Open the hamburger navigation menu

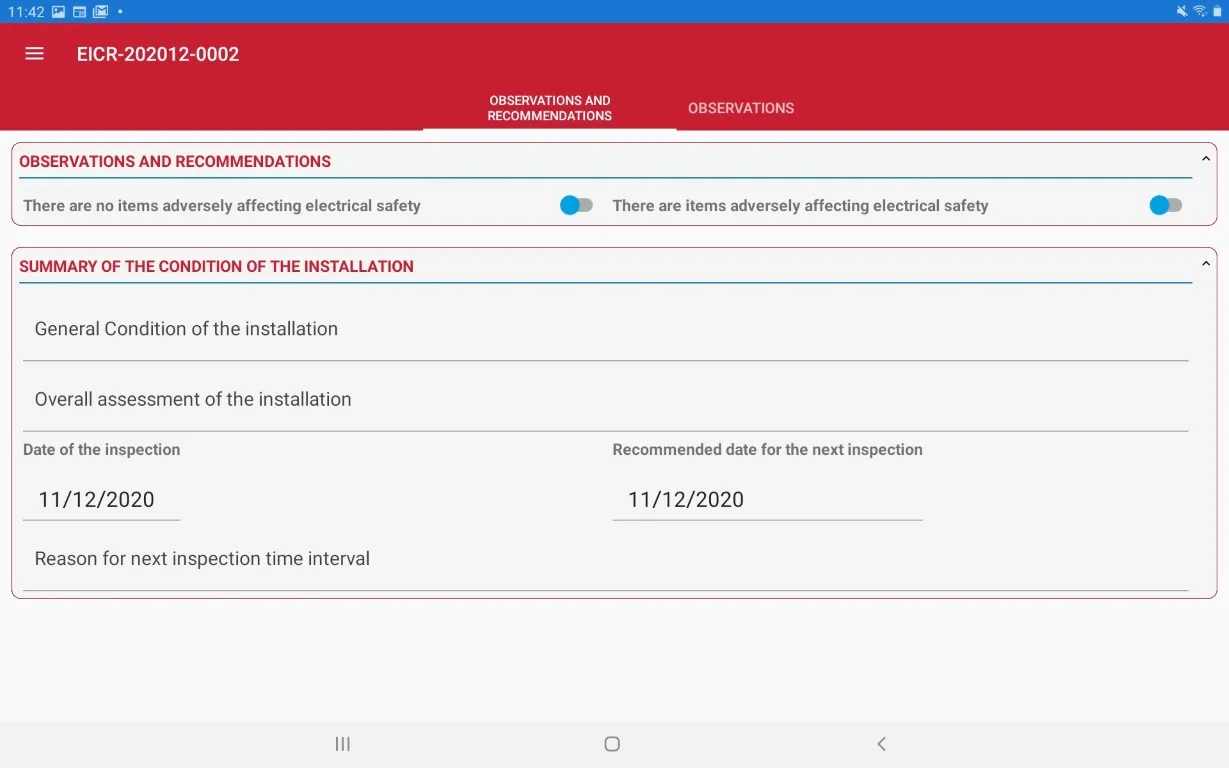34,54
